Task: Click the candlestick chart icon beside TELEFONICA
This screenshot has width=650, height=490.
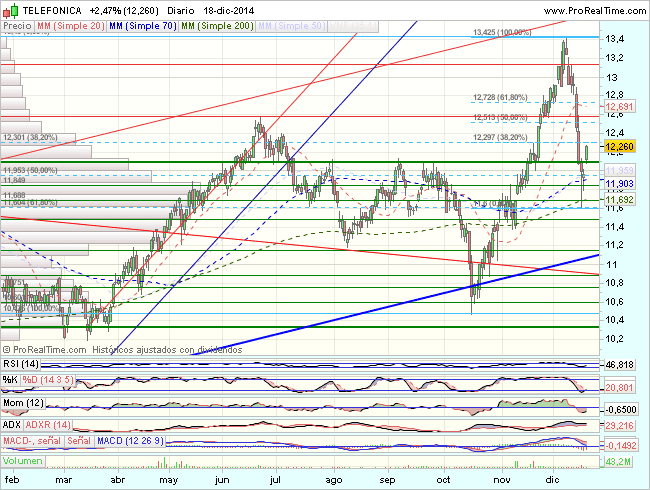Action: click(10, 10)
